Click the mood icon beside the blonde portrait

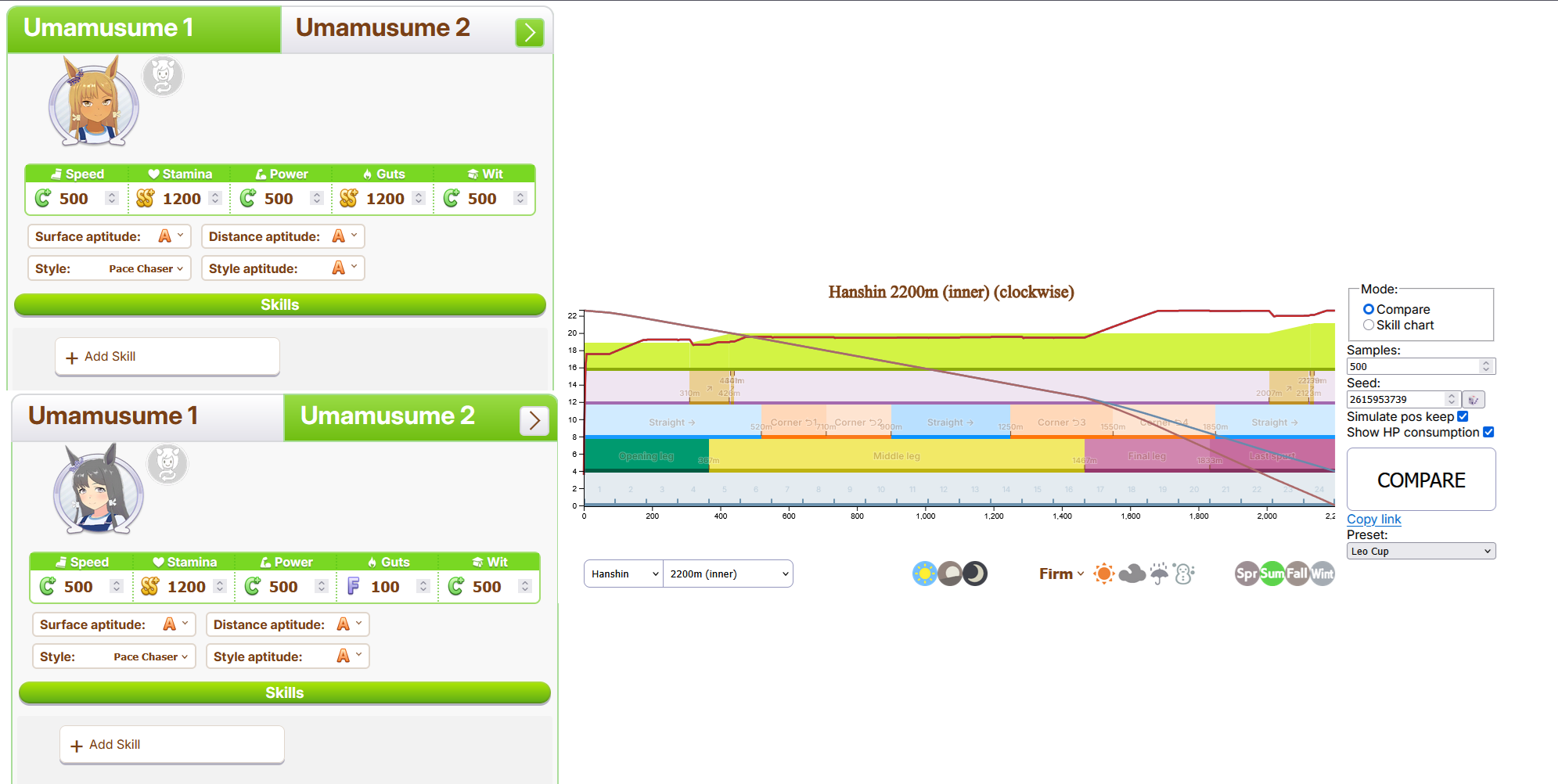pyautogui.click(x=163, y=76)
